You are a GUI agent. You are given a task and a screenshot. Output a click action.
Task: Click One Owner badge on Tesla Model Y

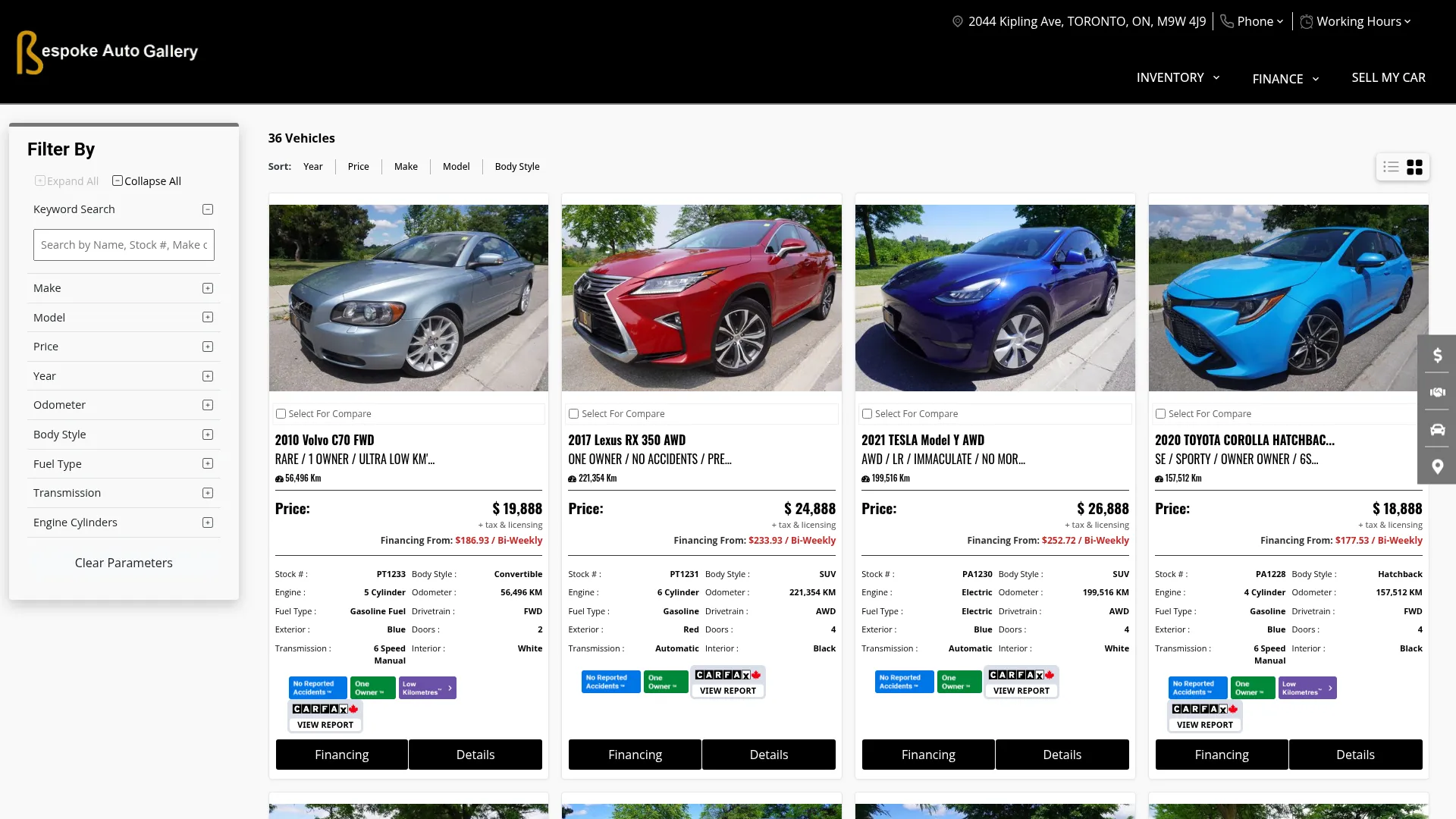[x=959, y=682]
